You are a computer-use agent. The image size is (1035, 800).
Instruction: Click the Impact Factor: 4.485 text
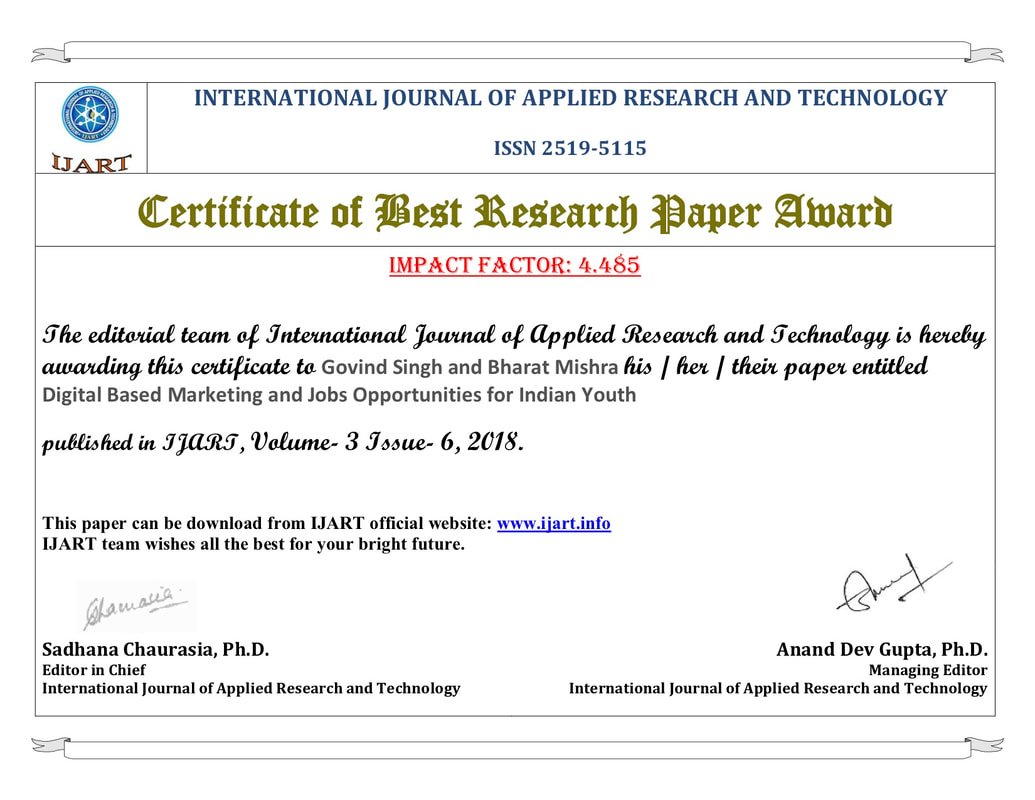click(x=515, y=265)
